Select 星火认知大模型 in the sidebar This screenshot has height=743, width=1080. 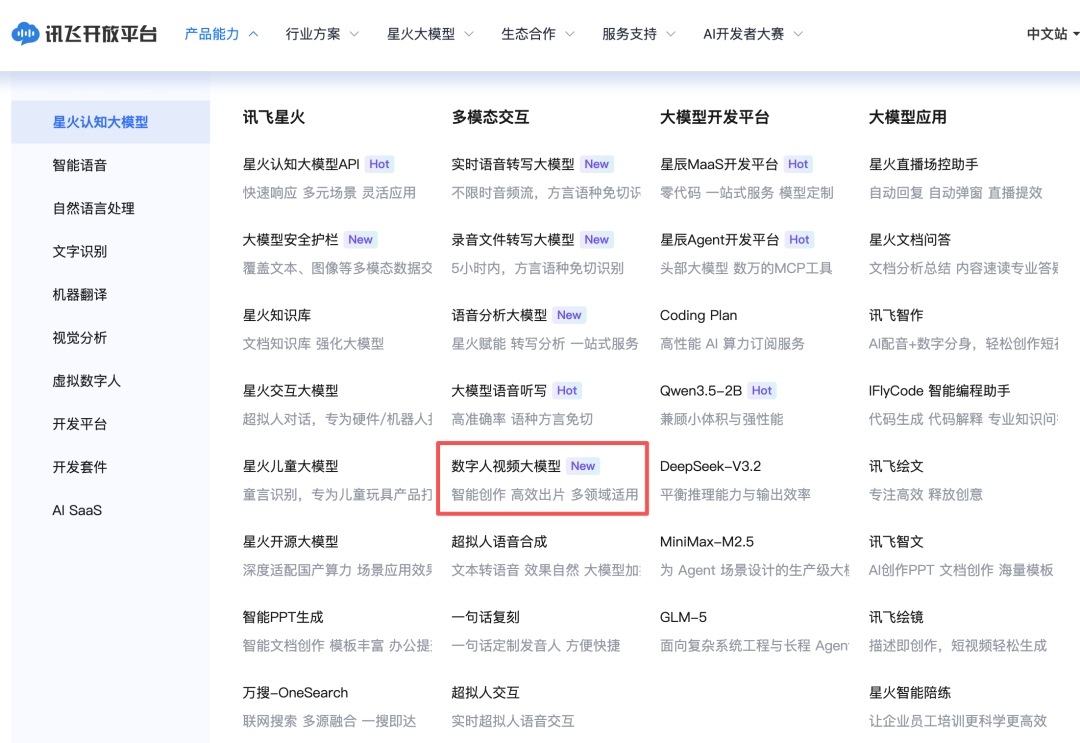pyautogui.click(x=110, y=122)
